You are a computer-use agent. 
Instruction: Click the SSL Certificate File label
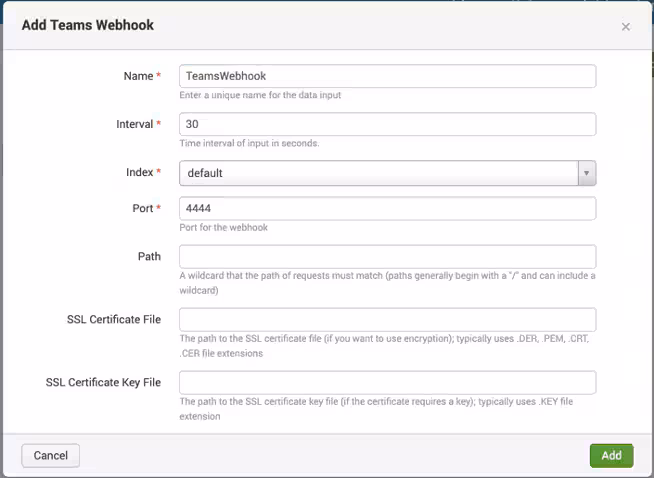pyautogui.click(x=113, y=319)
